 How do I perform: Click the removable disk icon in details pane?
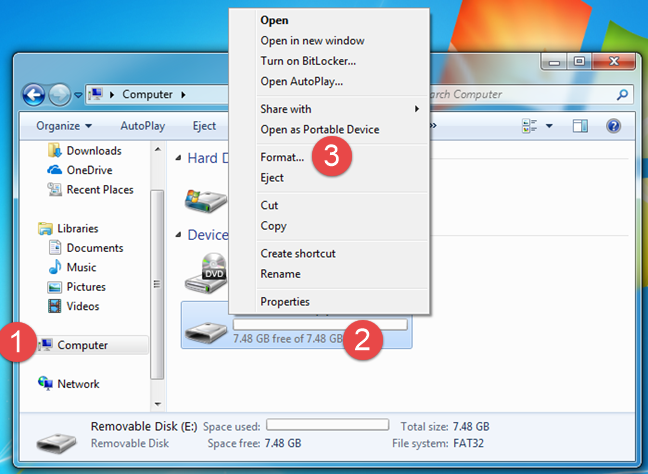pos(56,443)
